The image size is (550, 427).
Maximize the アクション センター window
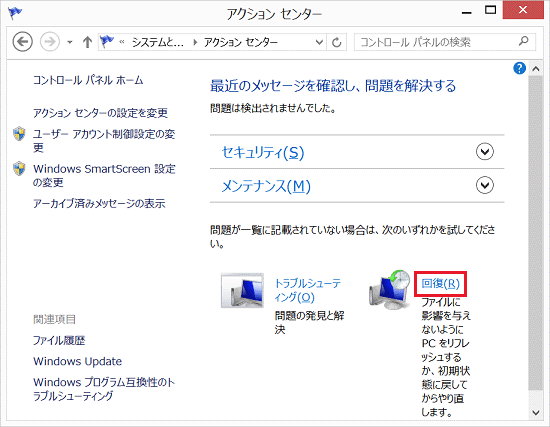tap(490, 11)
